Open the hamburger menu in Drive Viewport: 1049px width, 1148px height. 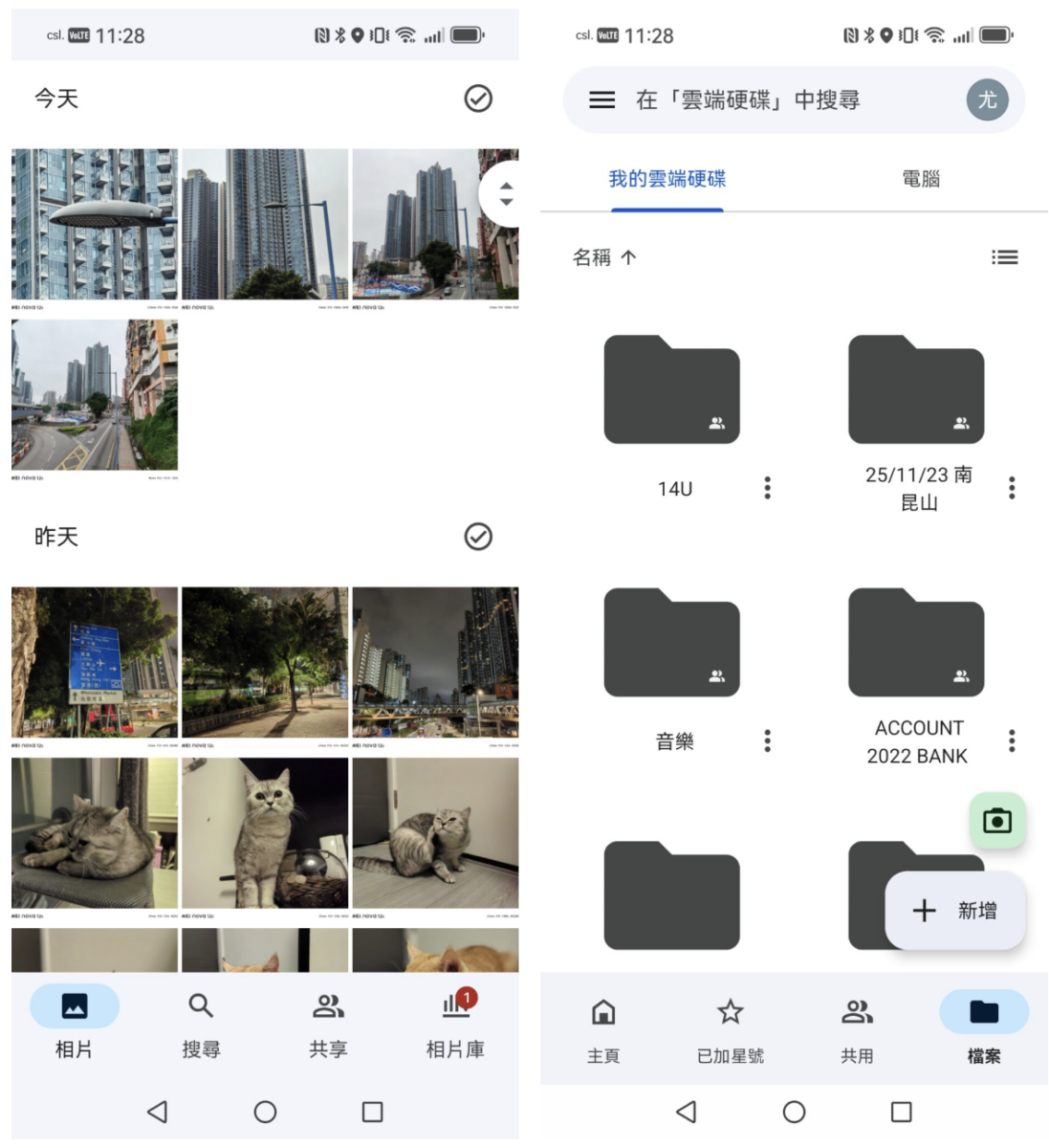601,99
